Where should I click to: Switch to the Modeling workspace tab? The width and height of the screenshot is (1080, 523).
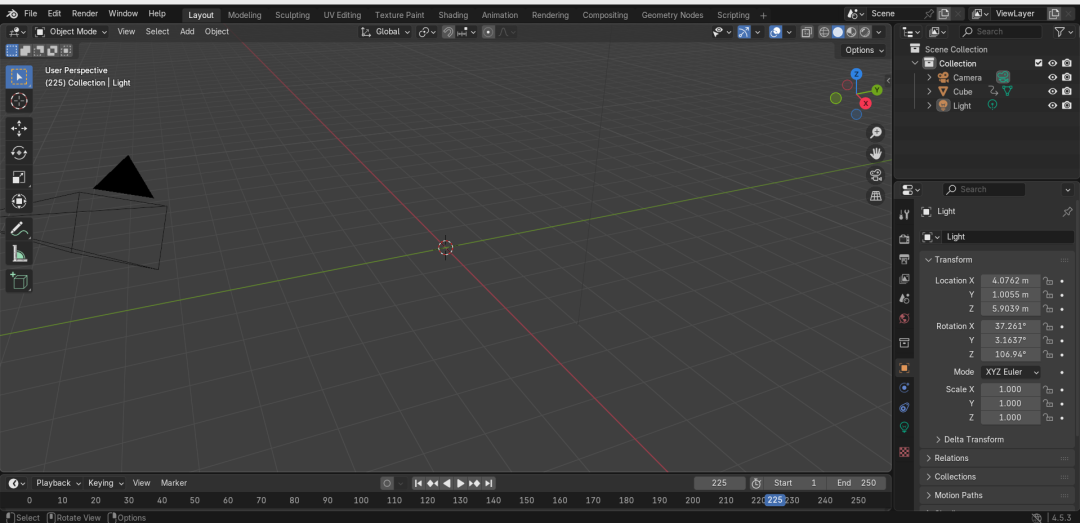[245, 15]
